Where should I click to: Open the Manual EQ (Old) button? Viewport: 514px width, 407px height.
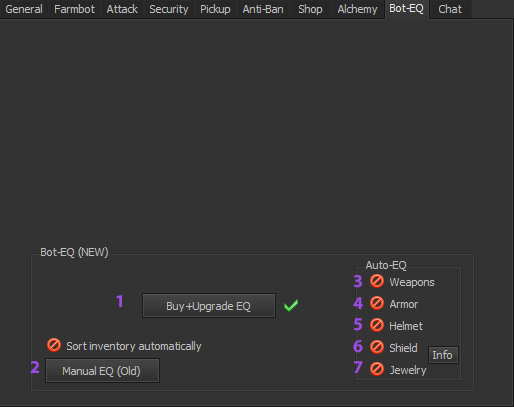click(x=102, y=371)
